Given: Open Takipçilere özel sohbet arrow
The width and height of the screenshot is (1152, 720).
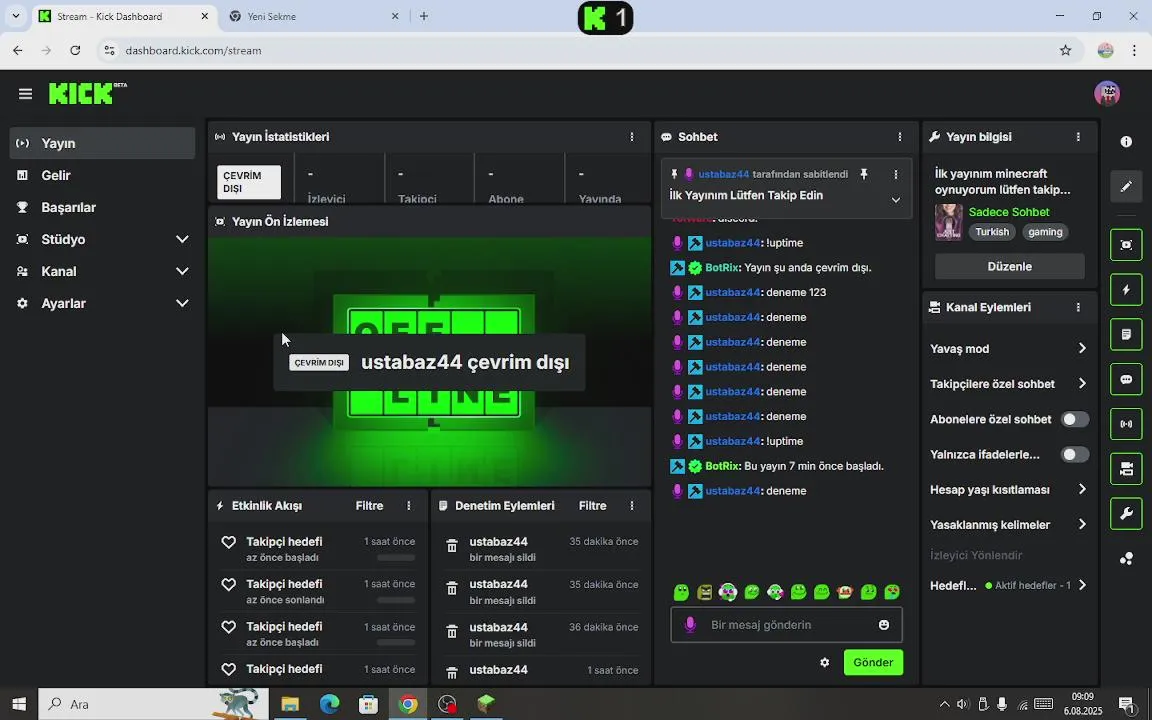Looking at the screenshot, I should coord(1082,384).
